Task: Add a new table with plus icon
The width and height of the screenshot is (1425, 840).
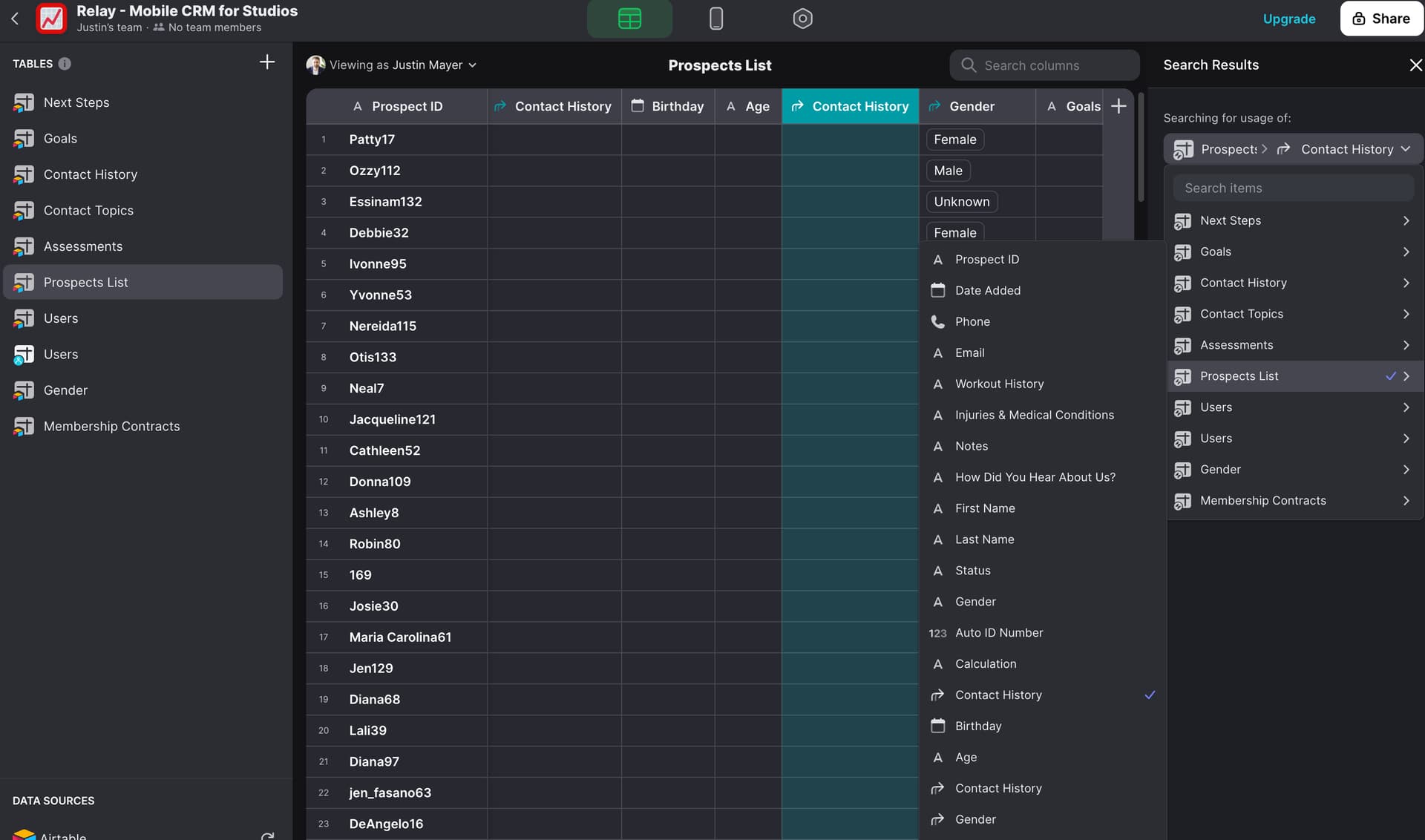Action: (266, 62)
